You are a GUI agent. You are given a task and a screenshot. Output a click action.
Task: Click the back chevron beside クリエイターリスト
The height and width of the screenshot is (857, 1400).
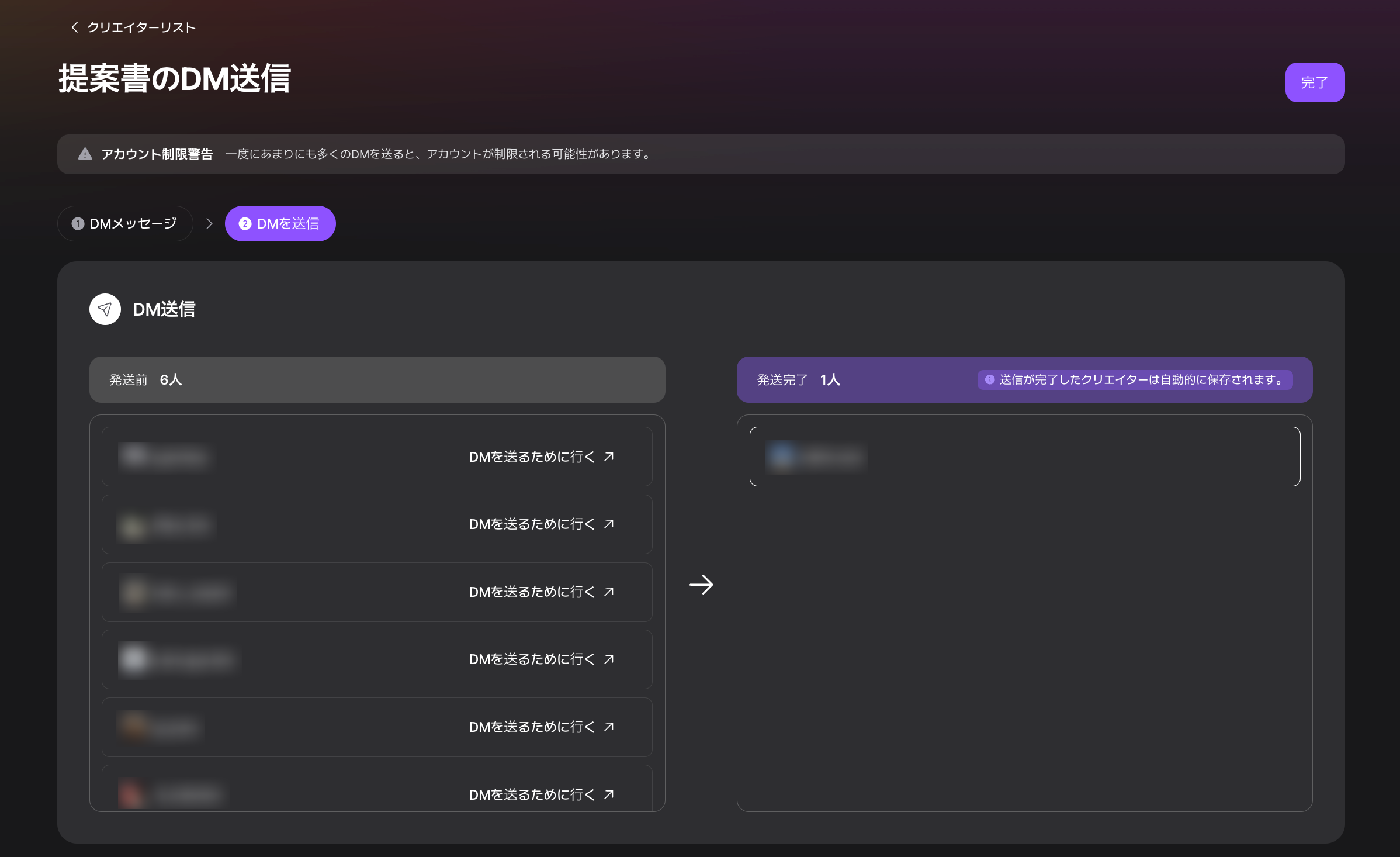pyautogui.click(x=74, y=27)
